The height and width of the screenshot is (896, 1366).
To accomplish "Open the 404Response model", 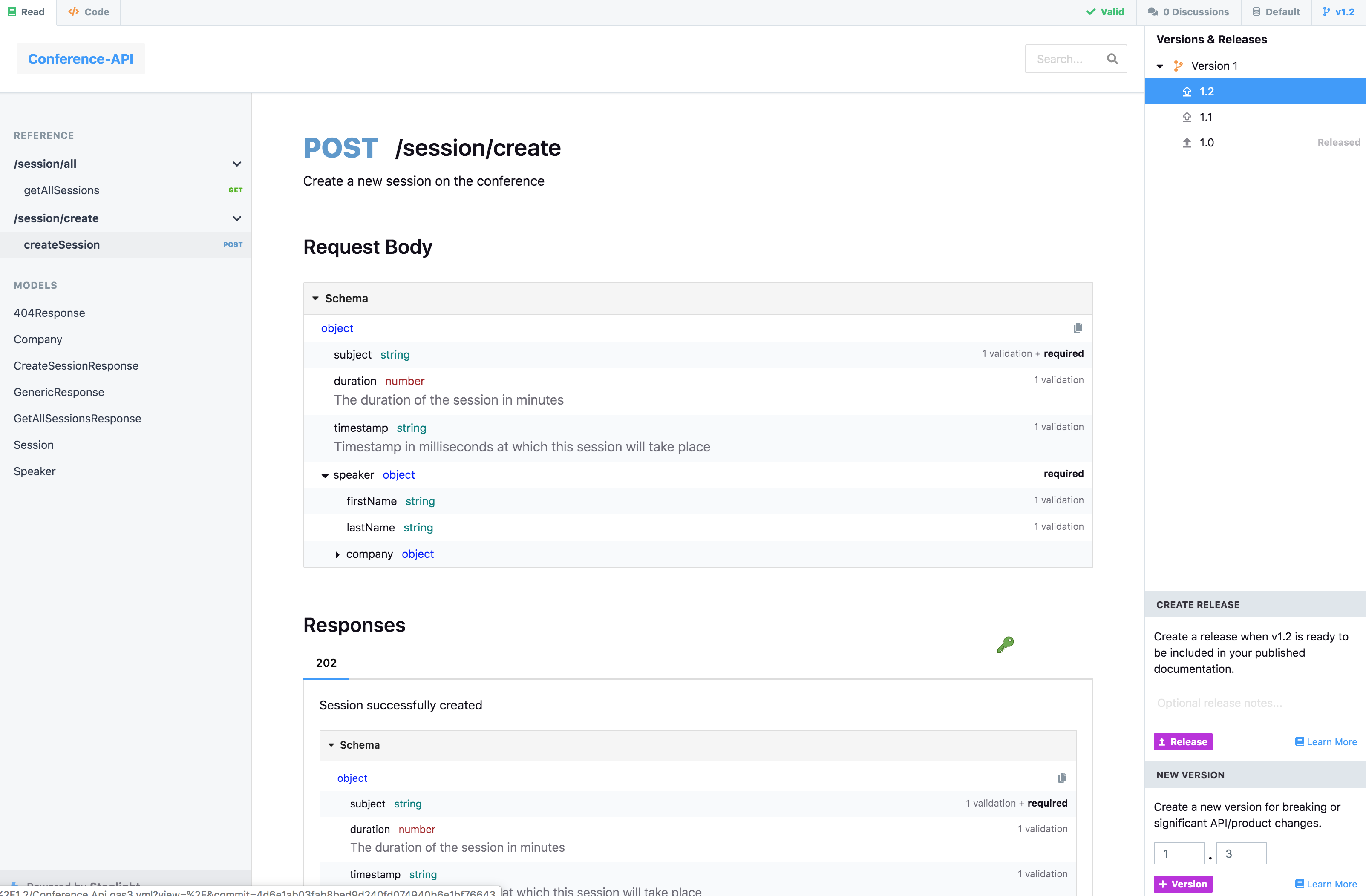I will [x=49, y=313].
